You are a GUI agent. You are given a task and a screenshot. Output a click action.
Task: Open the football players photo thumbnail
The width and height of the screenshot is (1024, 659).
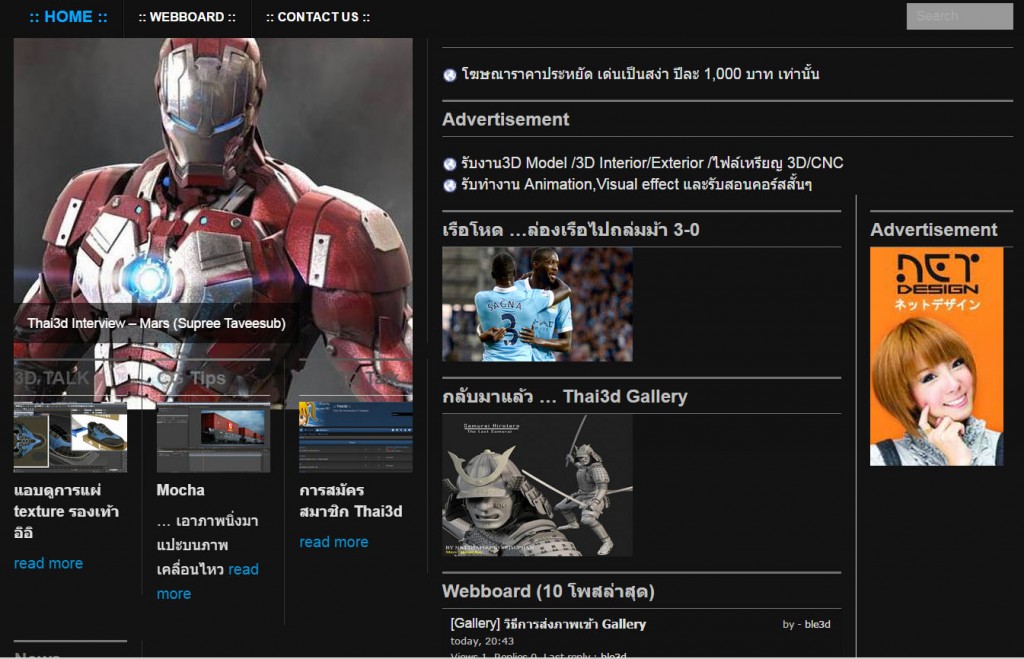537,304
